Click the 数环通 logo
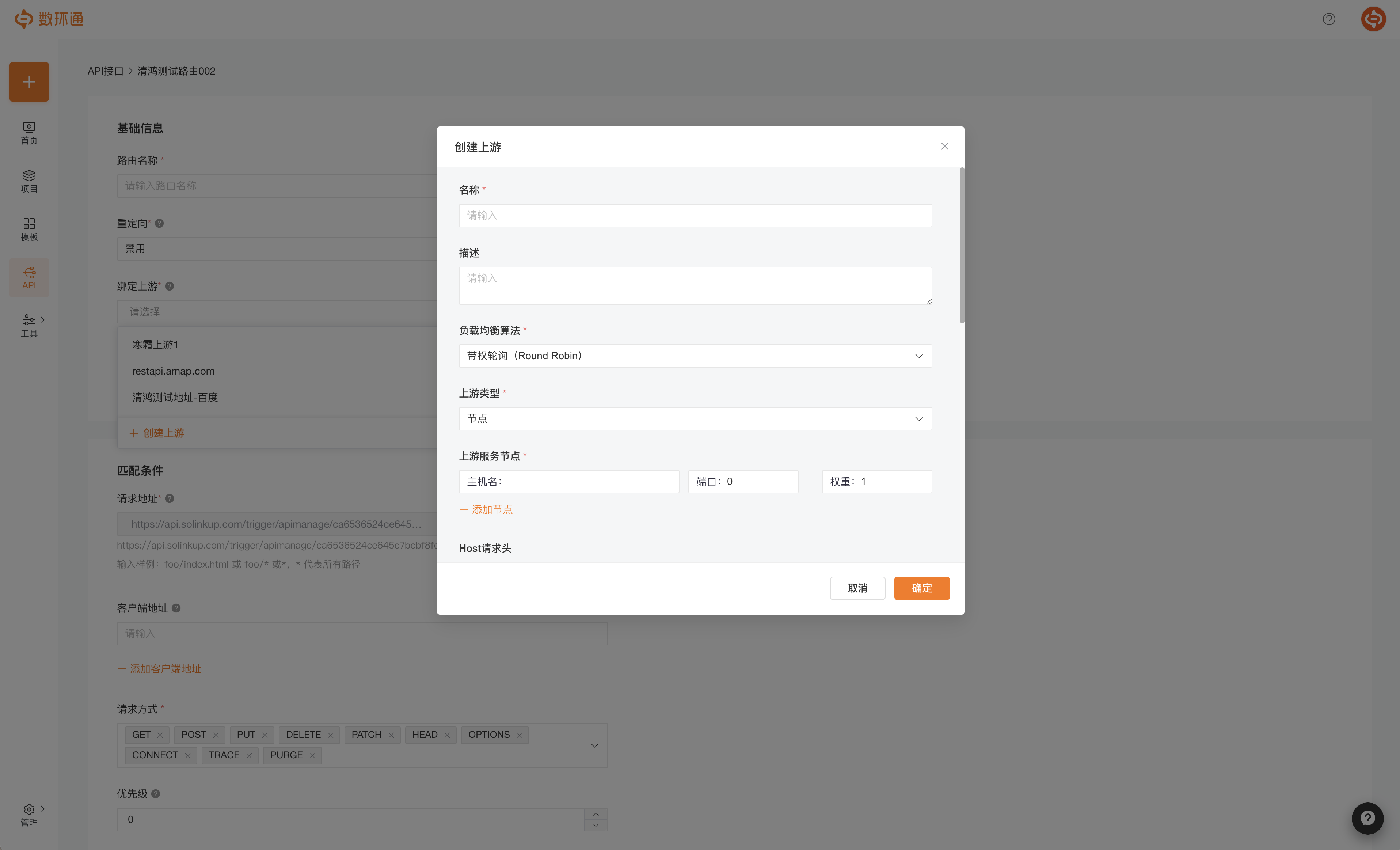1400x850 pixels. pyautogui.click(x=49, y=19)
